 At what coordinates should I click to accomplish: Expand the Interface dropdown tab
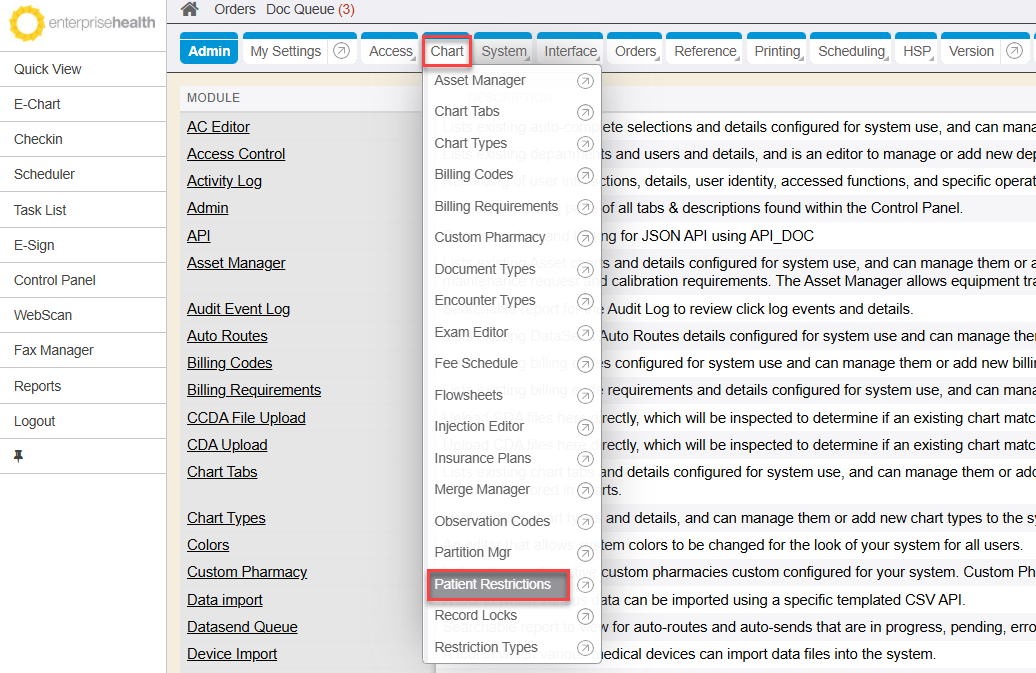pos(570,51)
